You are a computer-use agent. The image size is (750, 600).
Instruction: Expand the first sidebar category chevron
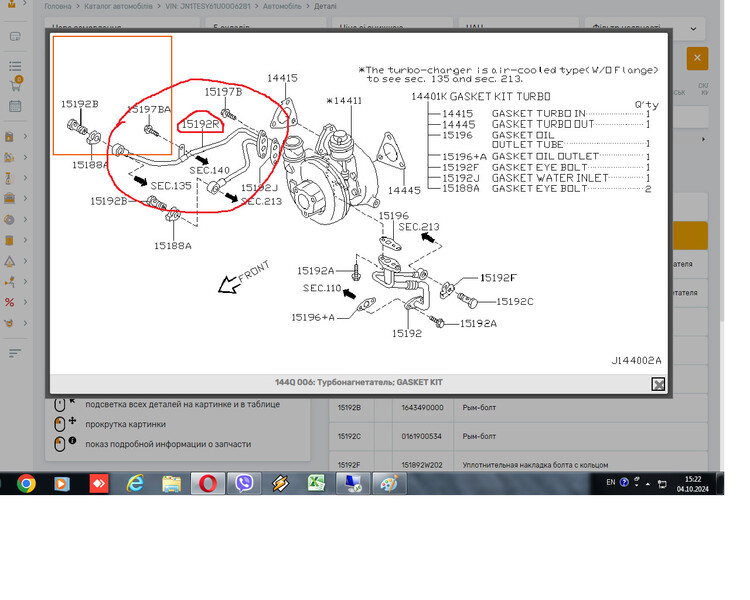click(x=25, y=137)
